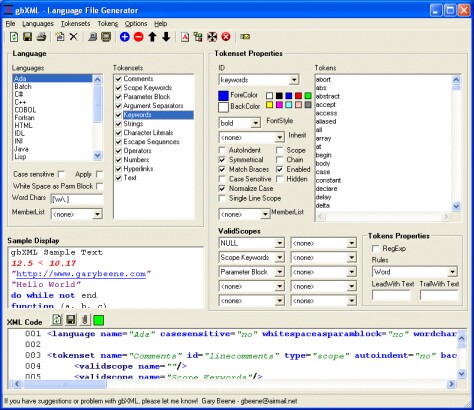Select the 'declare' token in Tokens list

(327, 189)
